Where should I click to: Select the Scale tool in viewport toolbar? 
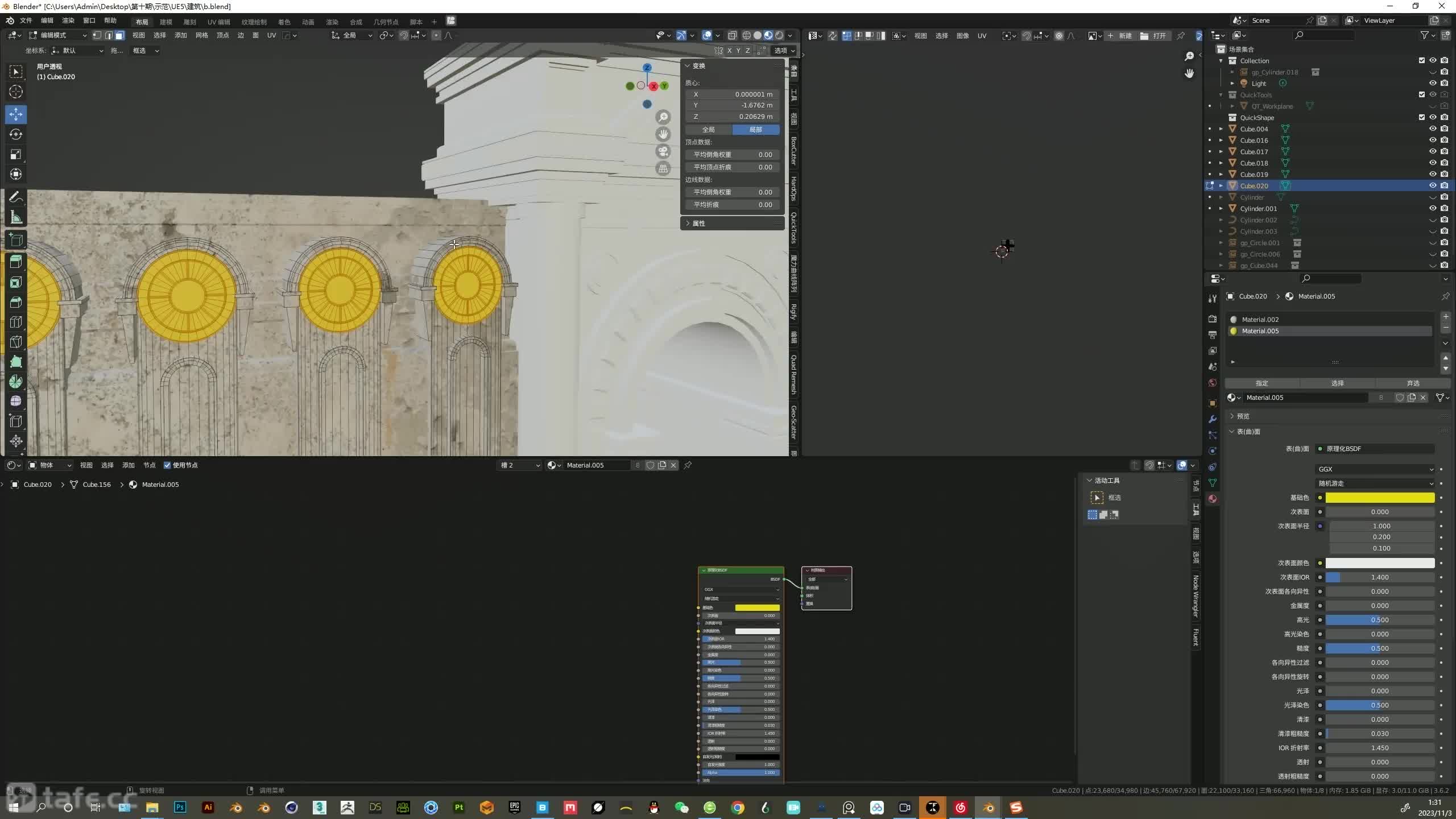16,154
